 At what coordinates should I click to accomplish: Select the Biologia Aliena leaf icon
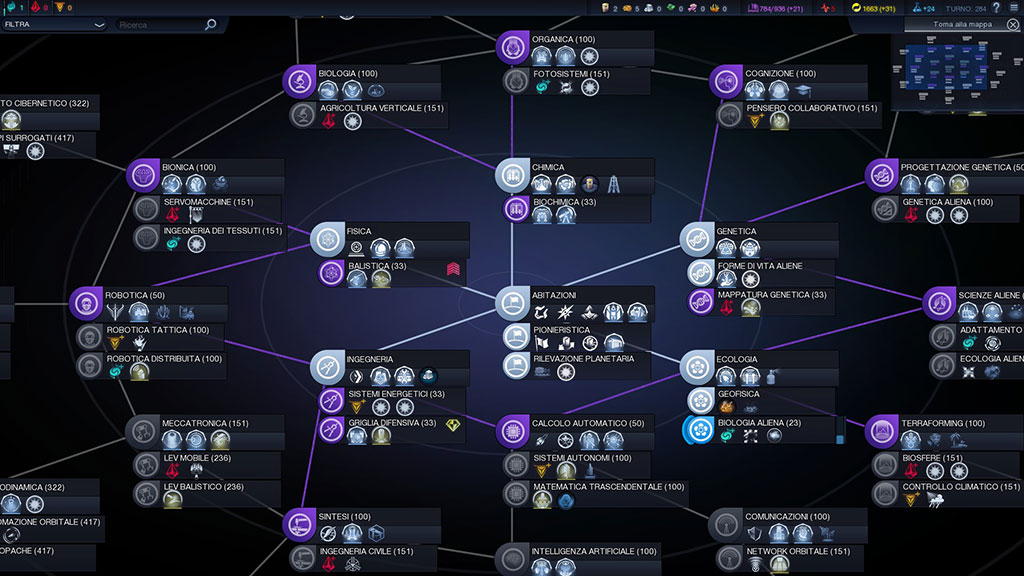[x=700, y=430]
